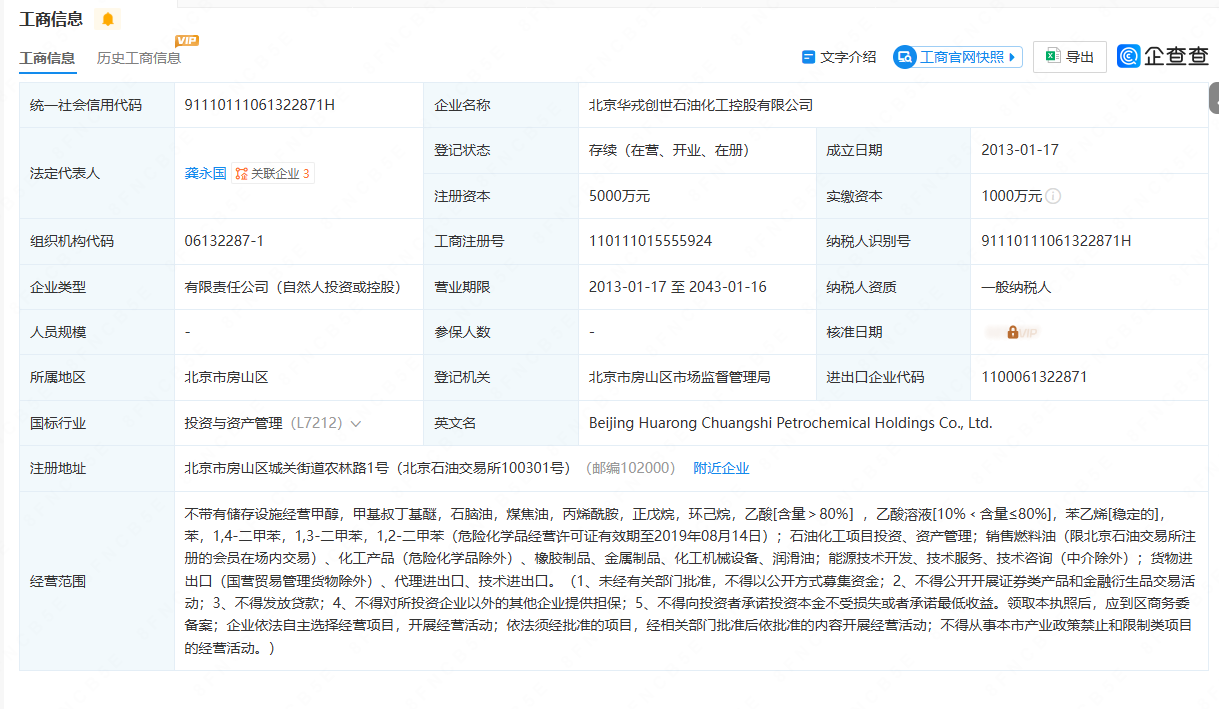Open legal representative 龚永国 link

pos(206,174)
